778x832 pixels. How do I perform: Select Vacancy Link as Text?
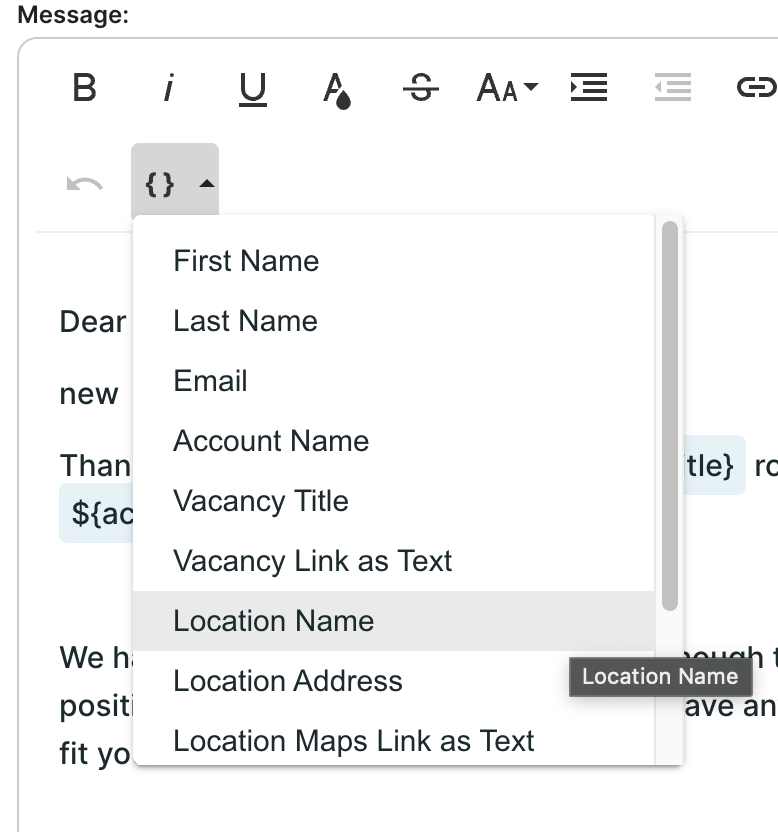312,561
